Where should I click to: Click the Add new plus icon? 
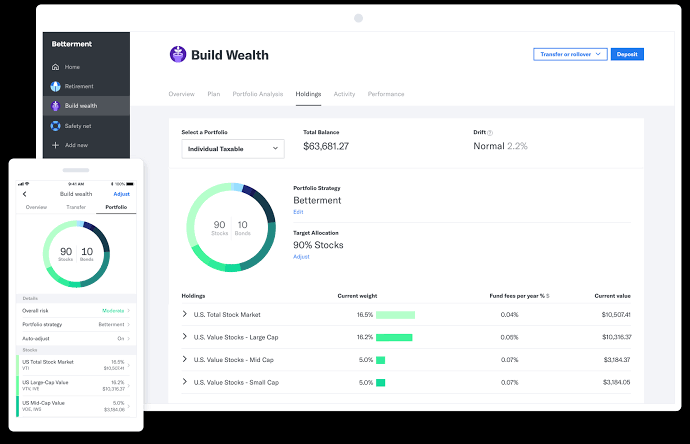point(56,145)
